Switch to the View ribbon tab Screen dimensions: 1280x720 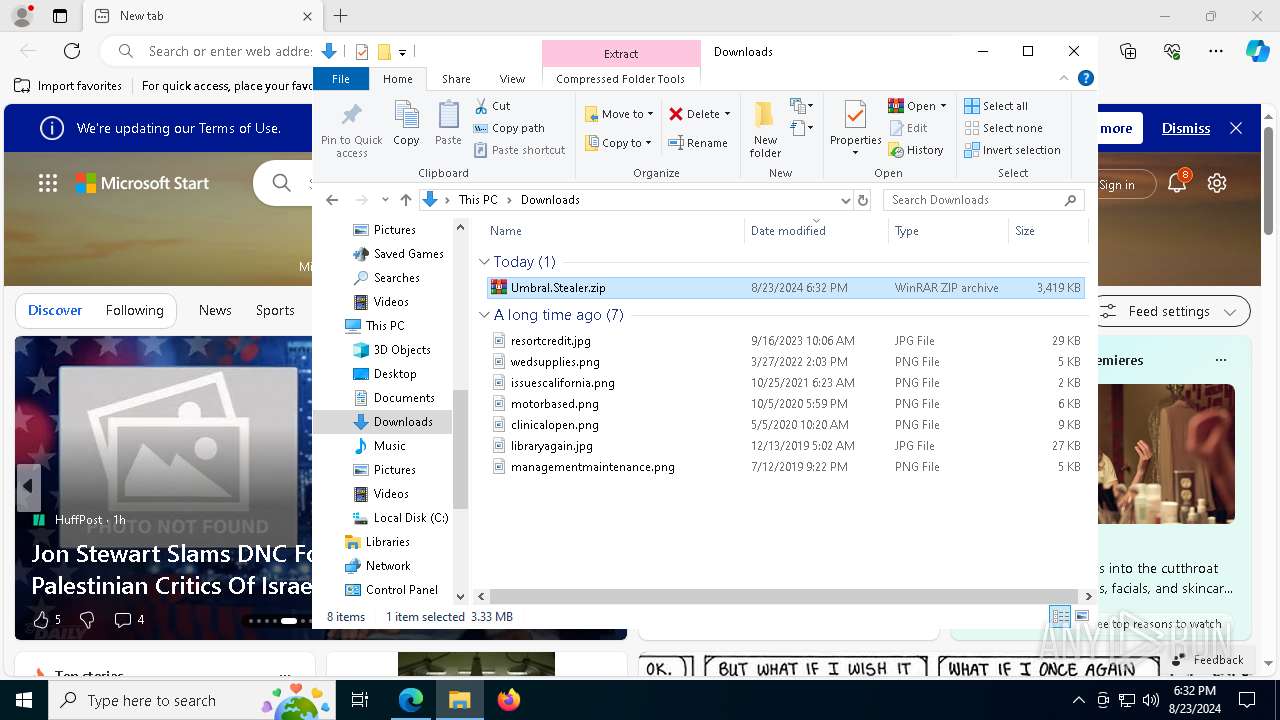512,79
